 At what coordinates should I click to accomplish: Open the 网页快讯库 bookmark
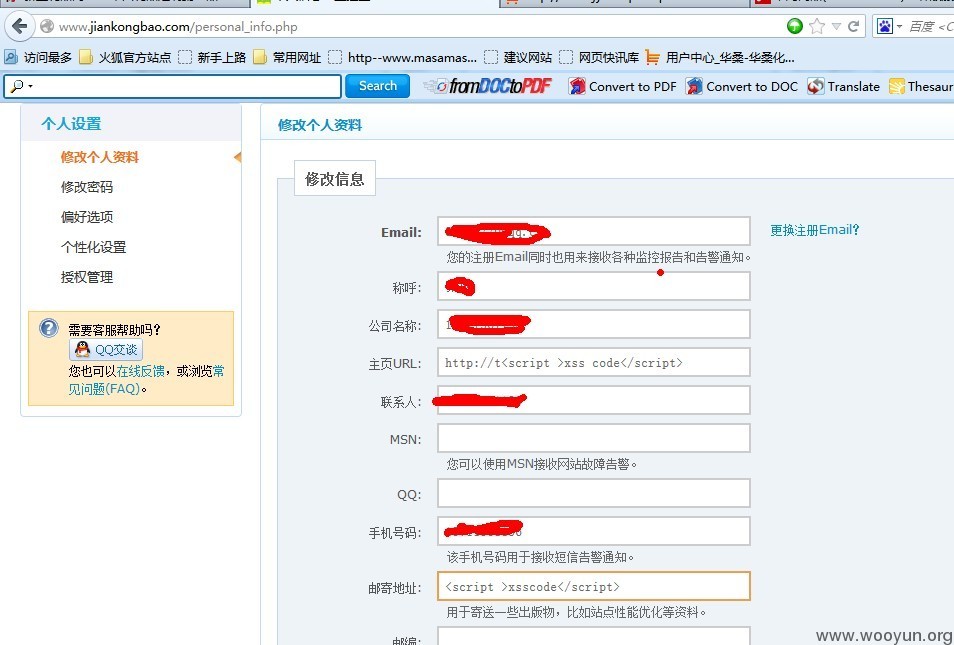pos(599,57)
